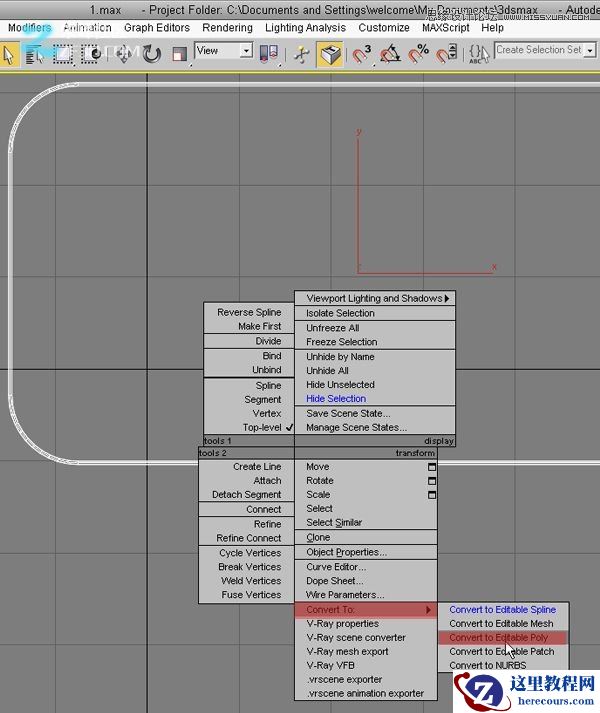Open Edit Named Selection Sets icon
The image size is (600, 713).
479,54
